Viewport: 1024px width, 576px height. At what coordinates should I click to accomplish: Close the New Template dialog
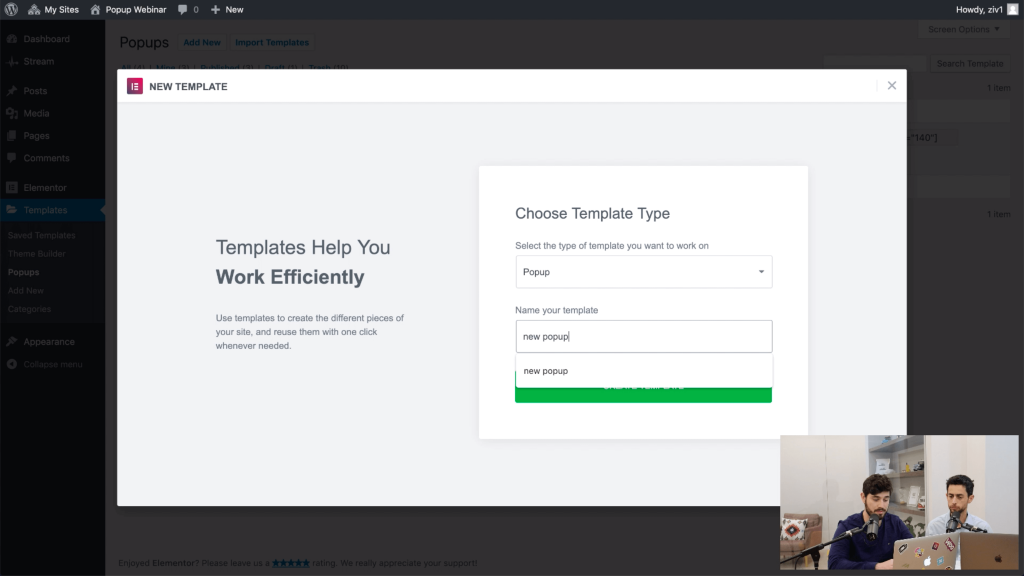pyautogui.click(x=891, y=86)
